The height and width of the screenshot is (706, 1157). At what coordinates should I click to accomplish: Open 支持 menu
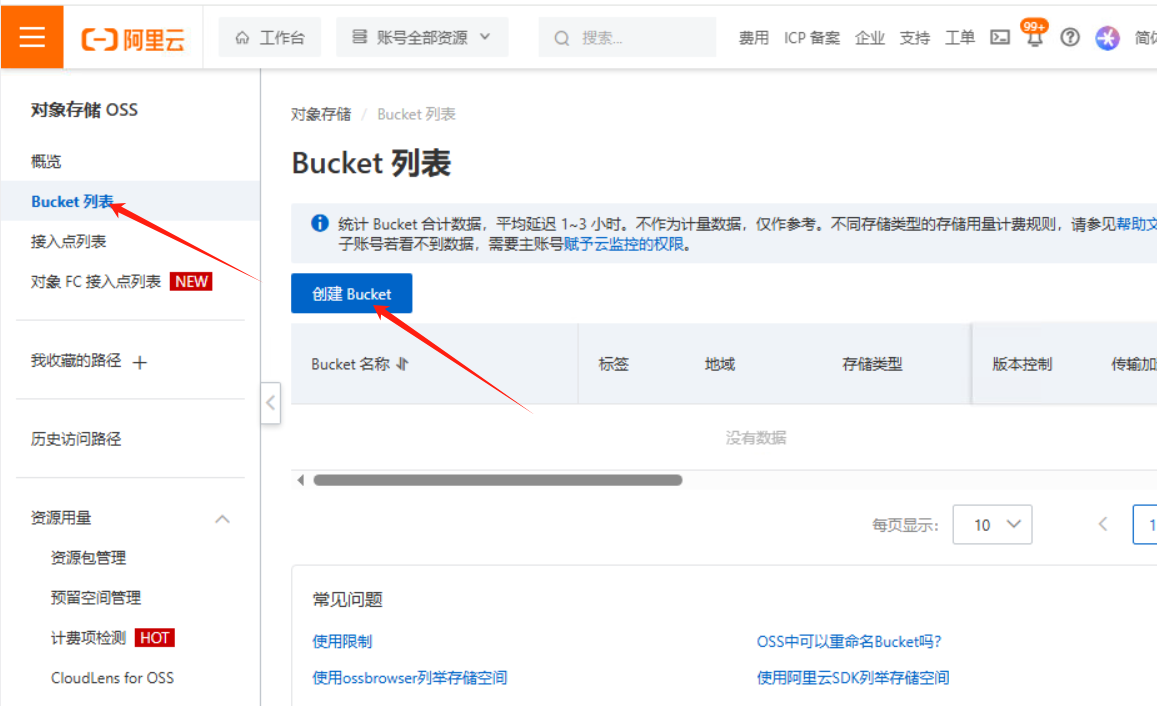click(x=914, y=38)
